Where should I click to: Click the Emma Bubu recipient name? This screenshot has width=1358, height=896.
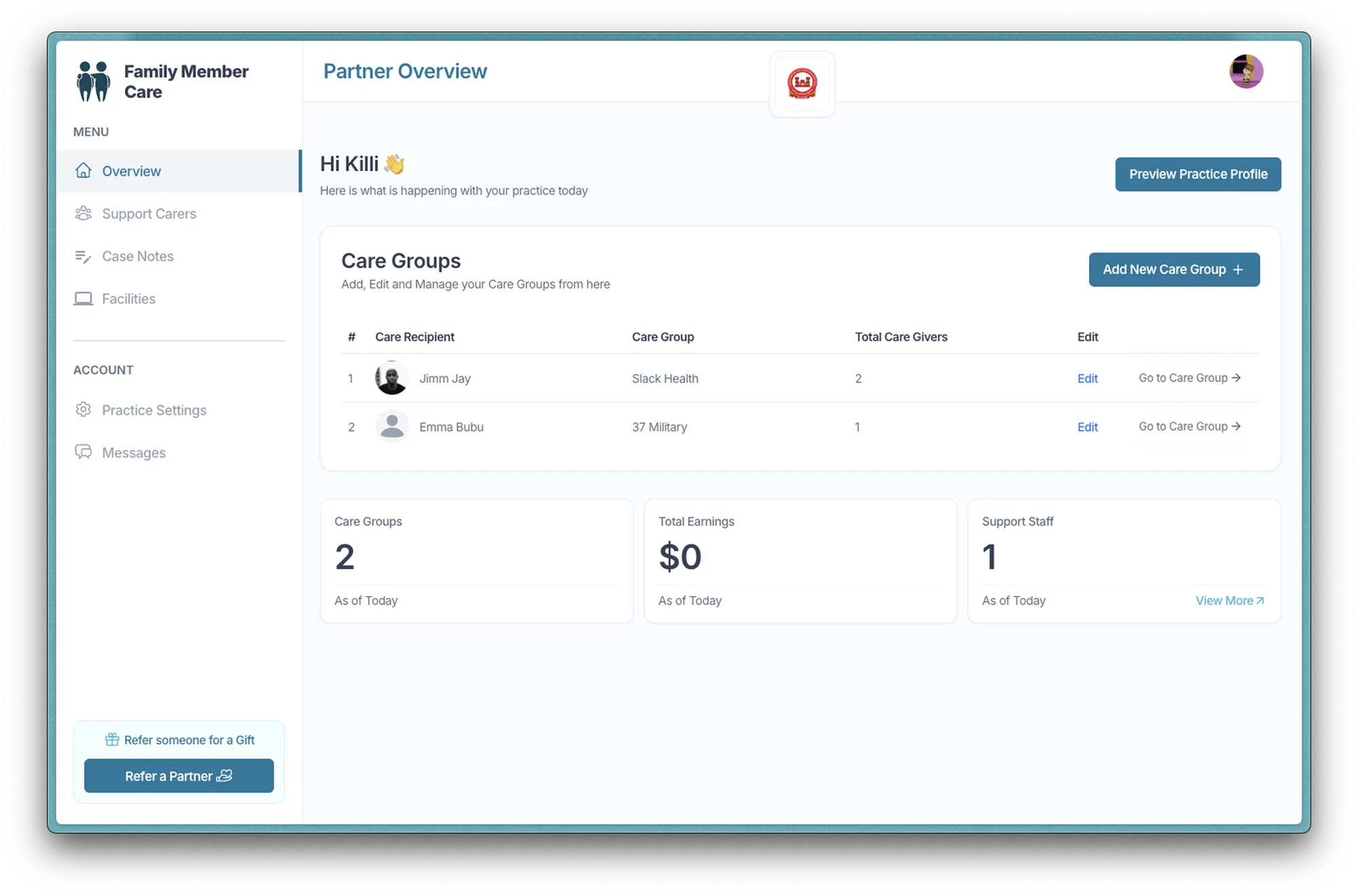click(x=452, y=427)
